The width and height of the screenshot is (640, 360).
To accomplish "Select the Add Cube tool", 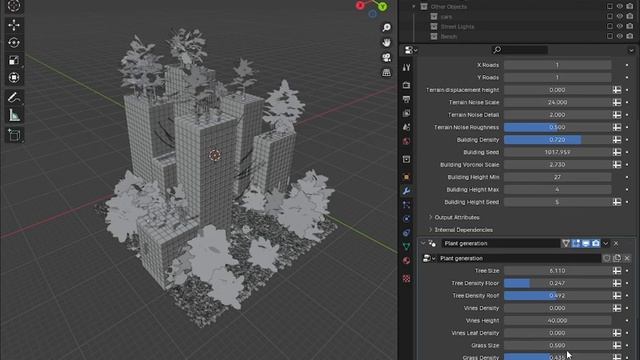I will coord(14,135).
